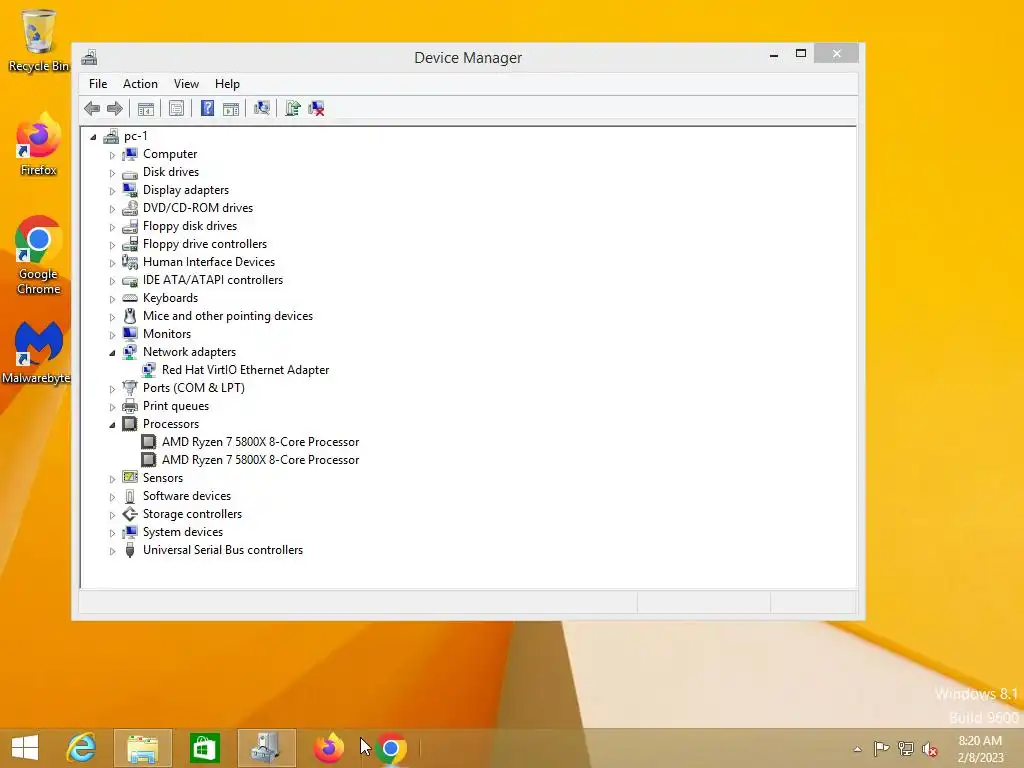Click the Action Center flag tray icon

point(881,748)
